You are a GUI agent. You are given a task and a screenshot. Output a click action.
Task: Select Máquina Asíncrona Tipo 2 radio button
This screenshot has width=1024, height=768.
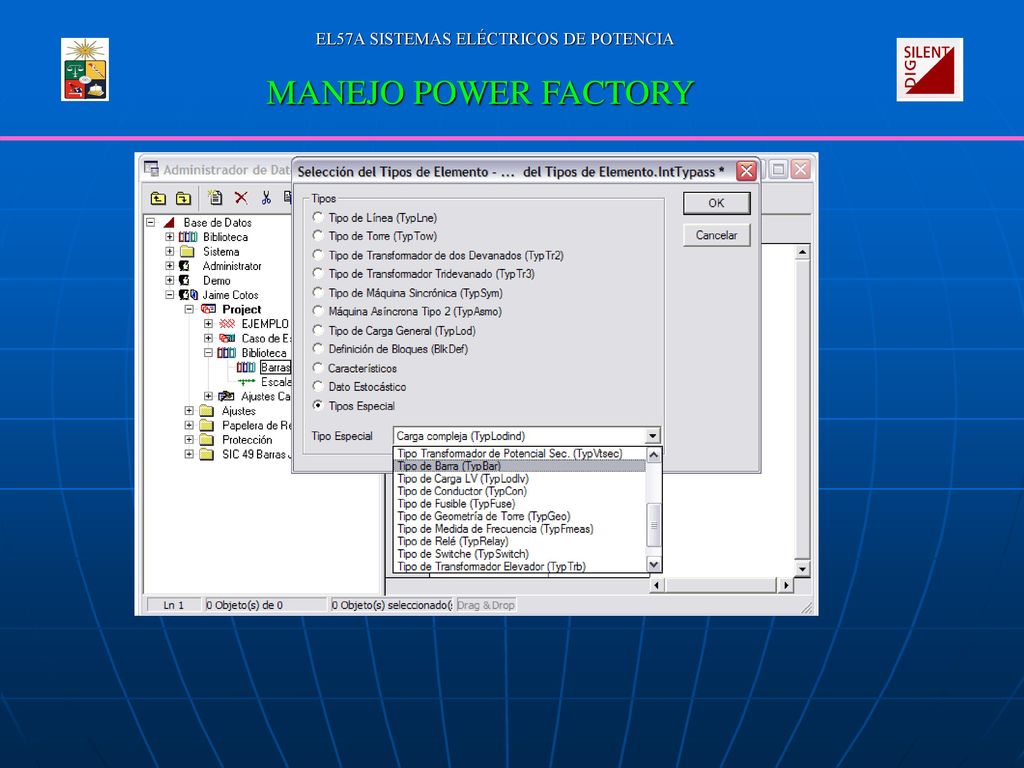[x=318, y=311]
